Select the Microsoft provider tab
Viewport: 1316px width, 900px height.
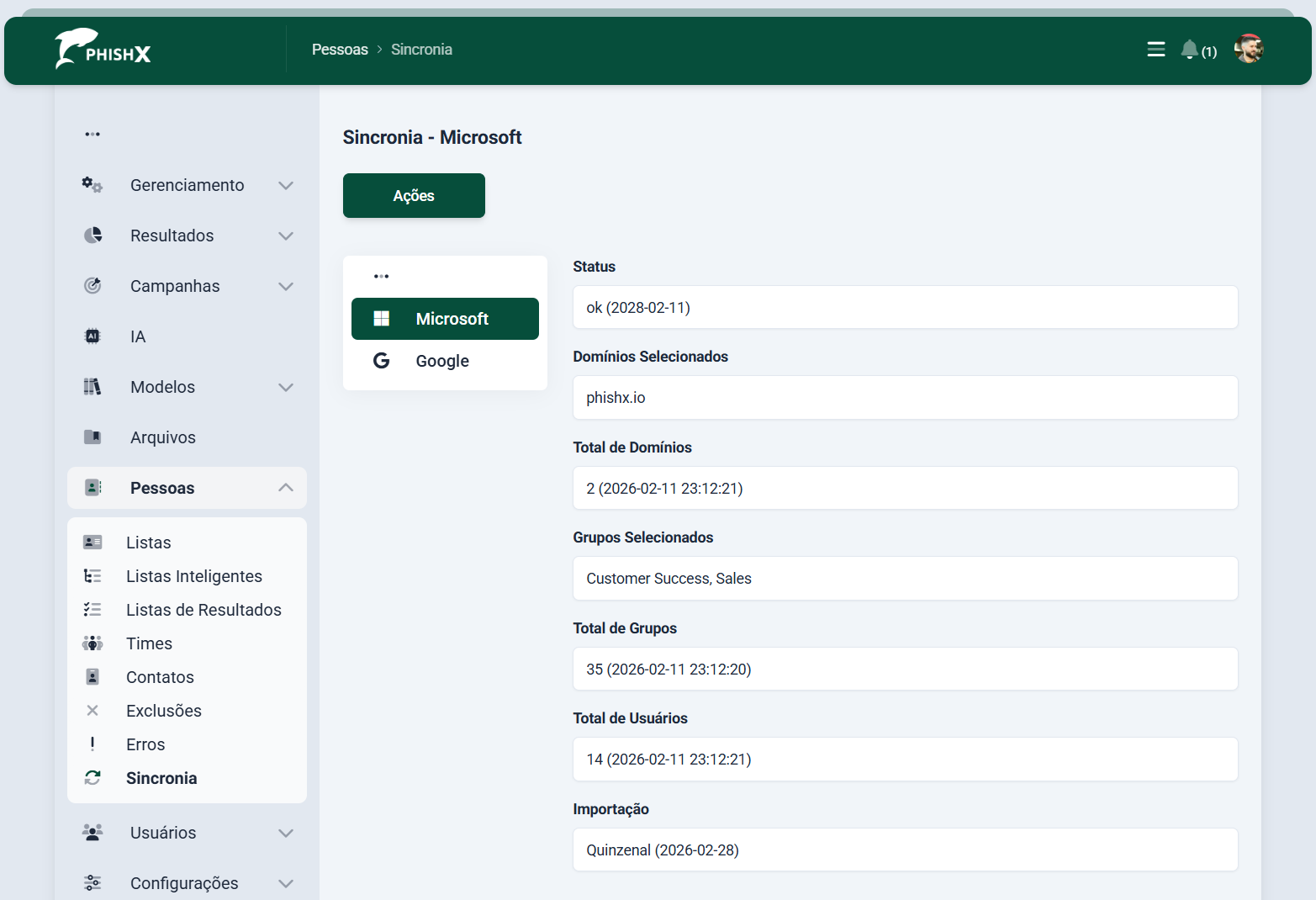click(x=445, y=319)
